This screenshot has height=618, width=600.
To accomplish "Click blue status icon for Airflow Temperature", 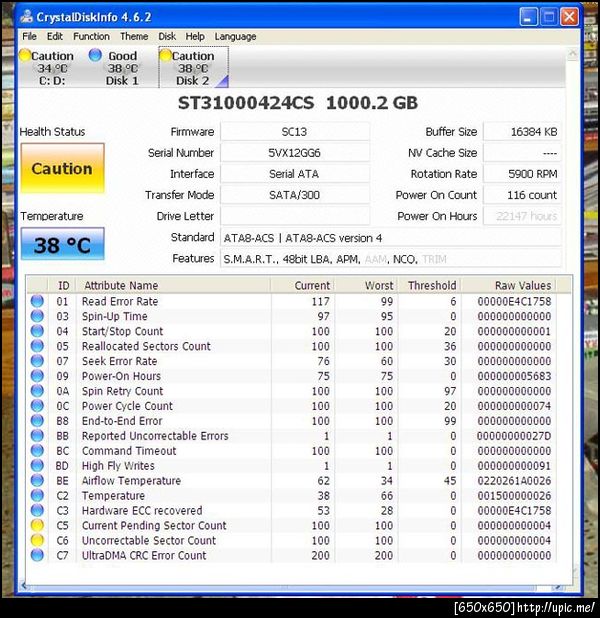I will [x=37, y=481].
